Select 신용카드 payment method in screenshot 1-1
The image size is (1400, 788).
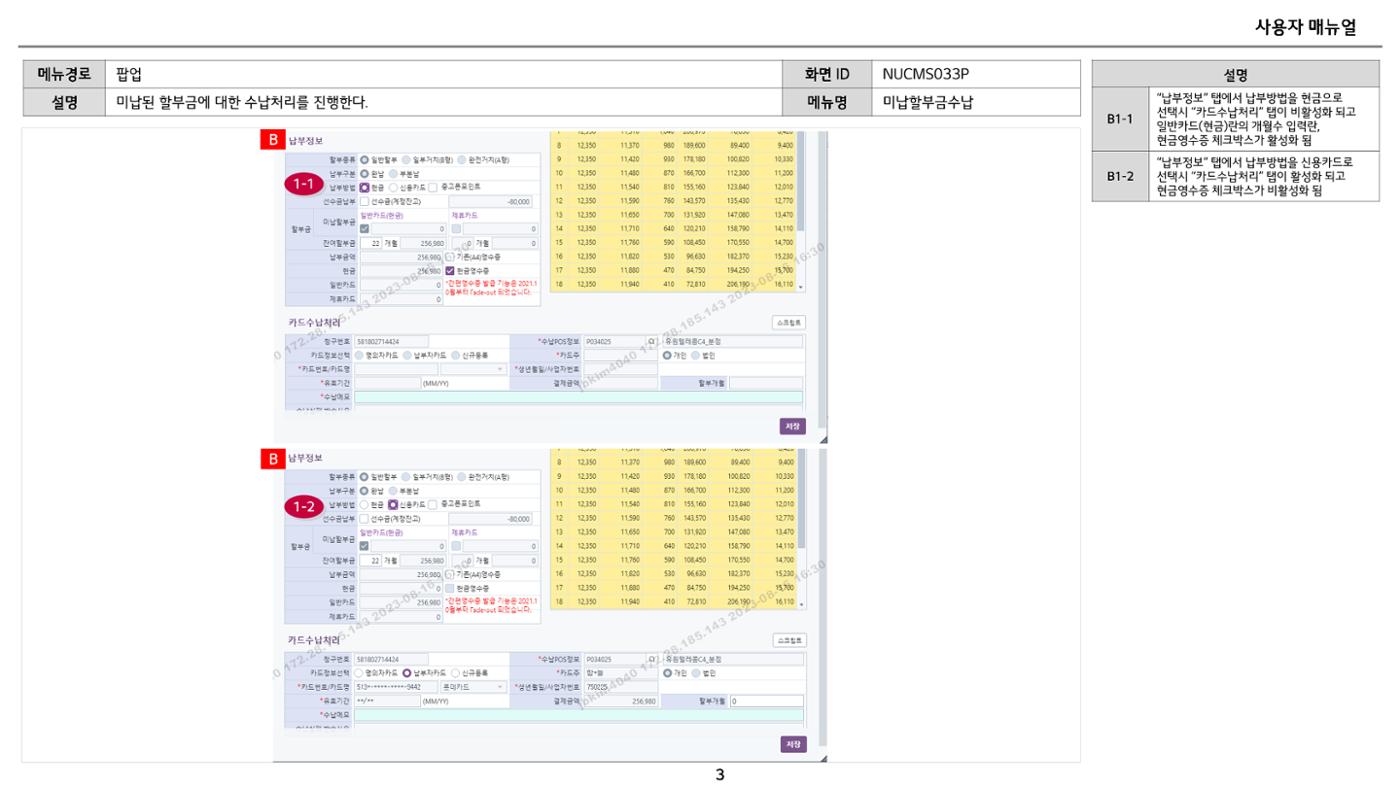click(x=393, y=188)
